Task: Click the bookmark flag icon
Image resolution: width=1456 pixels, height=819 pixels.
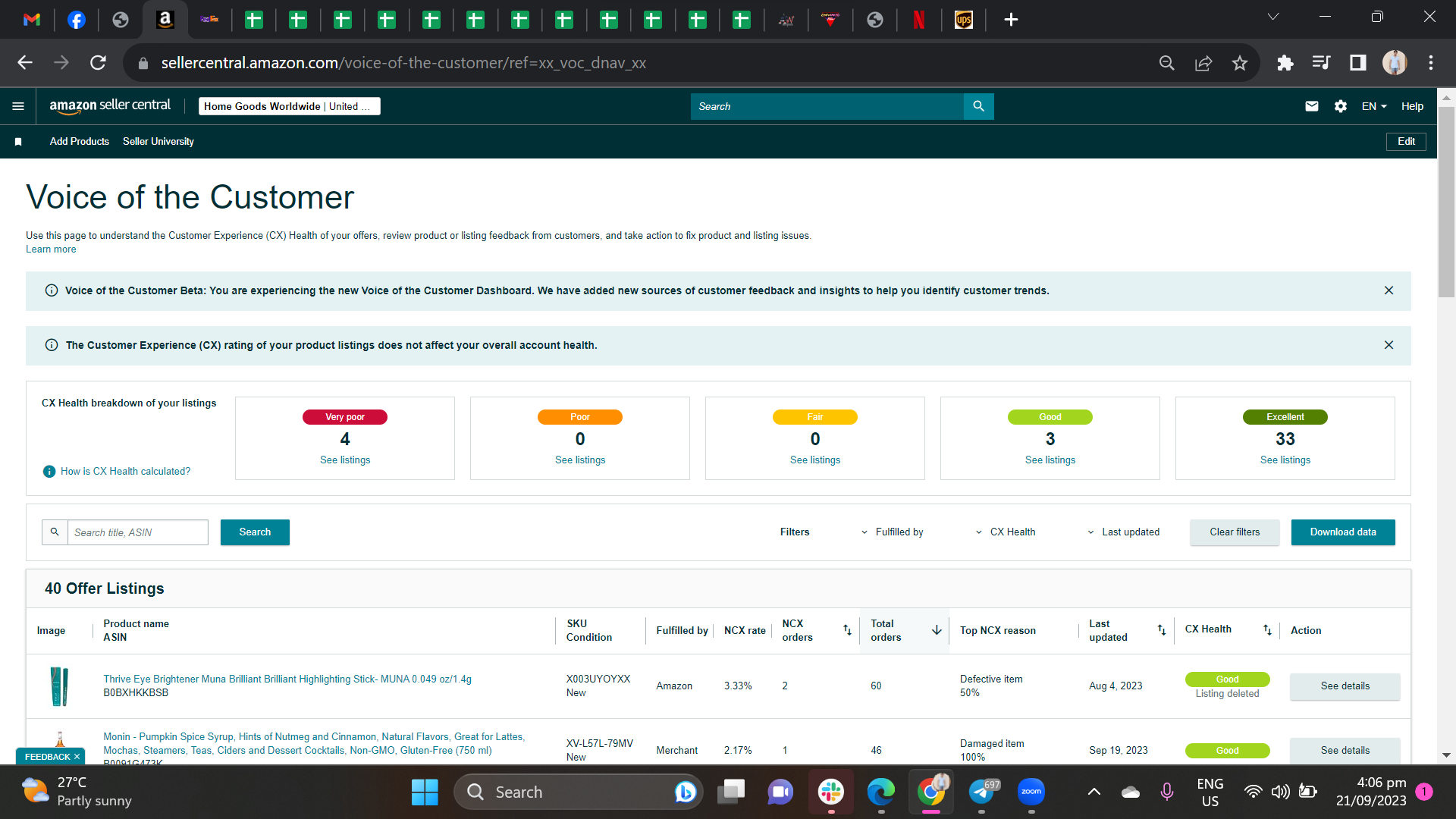Action: tap(18, 142)
